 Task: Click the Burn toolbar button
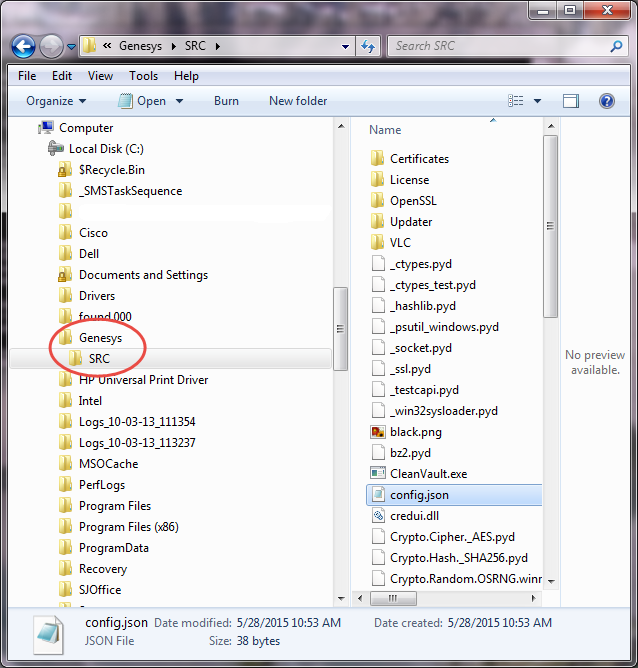226,101
